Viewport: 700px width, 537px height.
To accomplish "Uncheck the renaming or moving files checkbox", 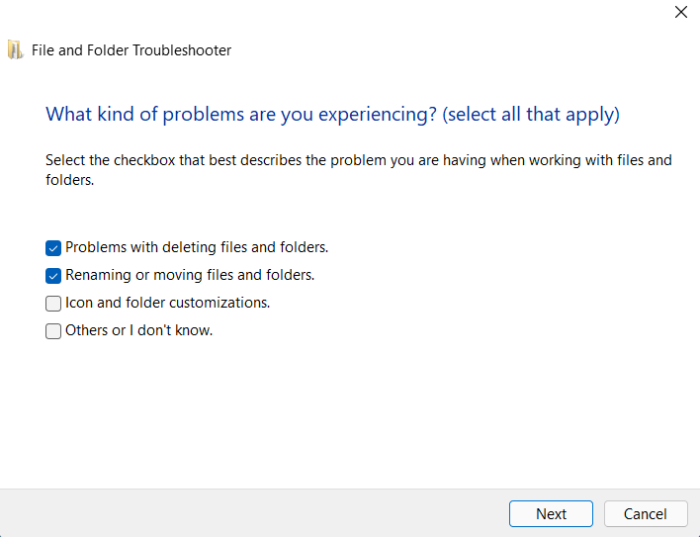I will pos(54,276).
